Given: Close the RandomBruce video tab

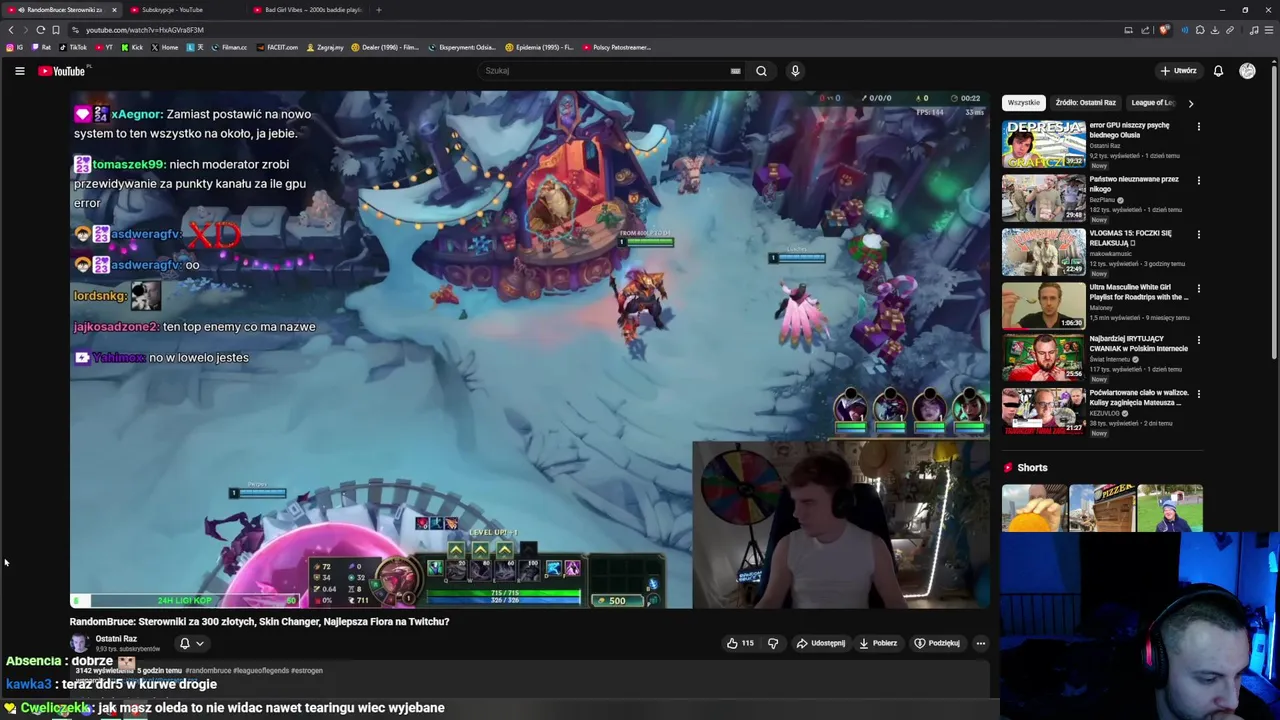Looking at the screenshot, I should pyautogui.click(x=114, y=10).
